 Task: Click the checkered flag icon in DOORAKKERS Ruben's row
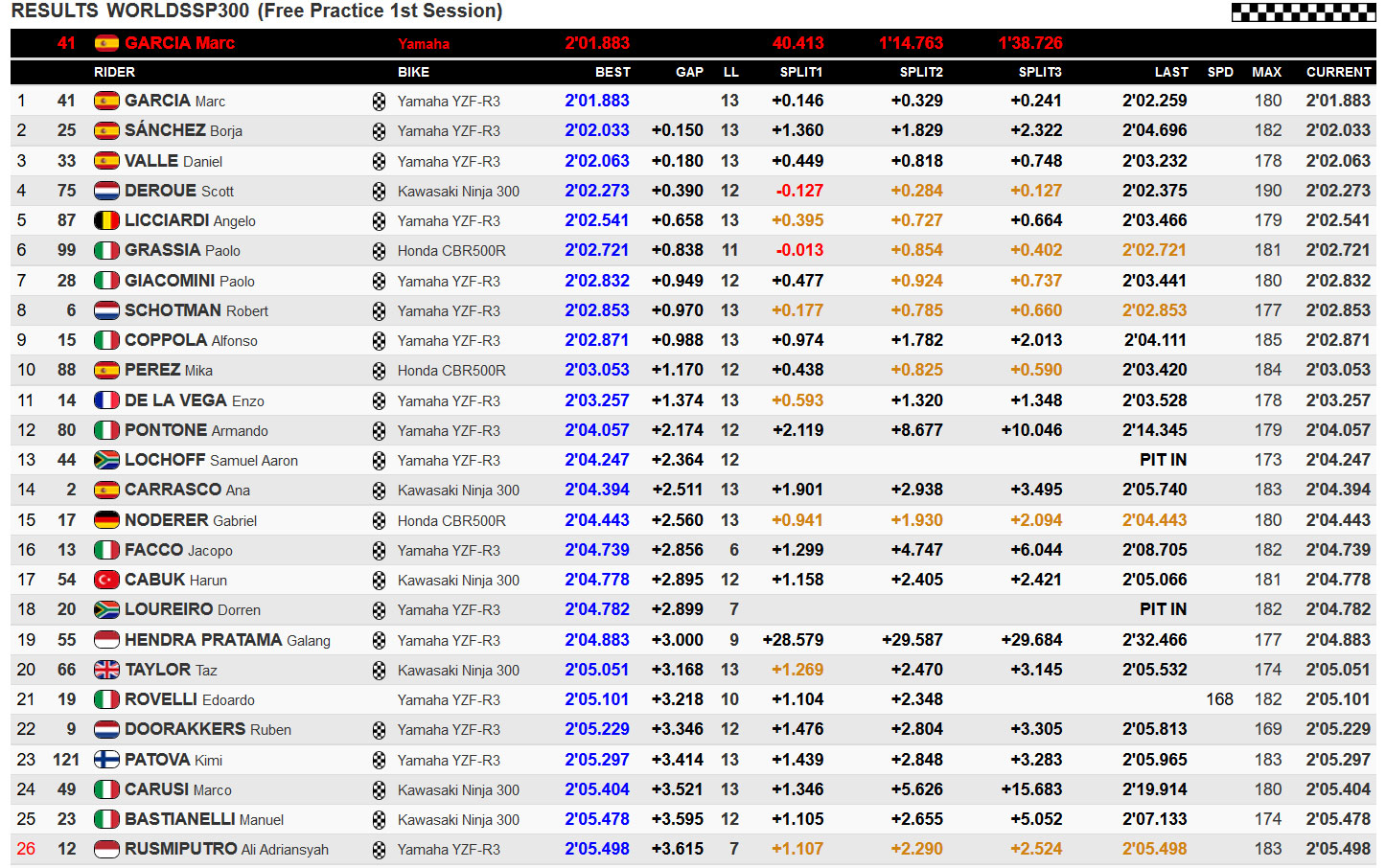[x=379, y=730]
